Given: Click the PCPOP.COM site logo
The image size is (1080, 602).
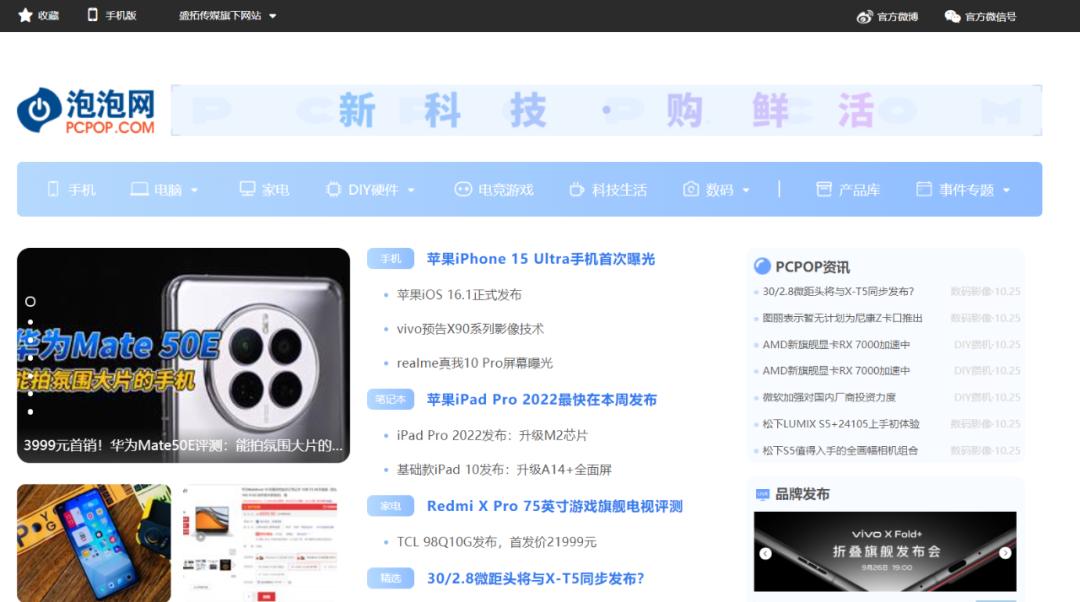Looking at the screenshot, I should 86,110.
